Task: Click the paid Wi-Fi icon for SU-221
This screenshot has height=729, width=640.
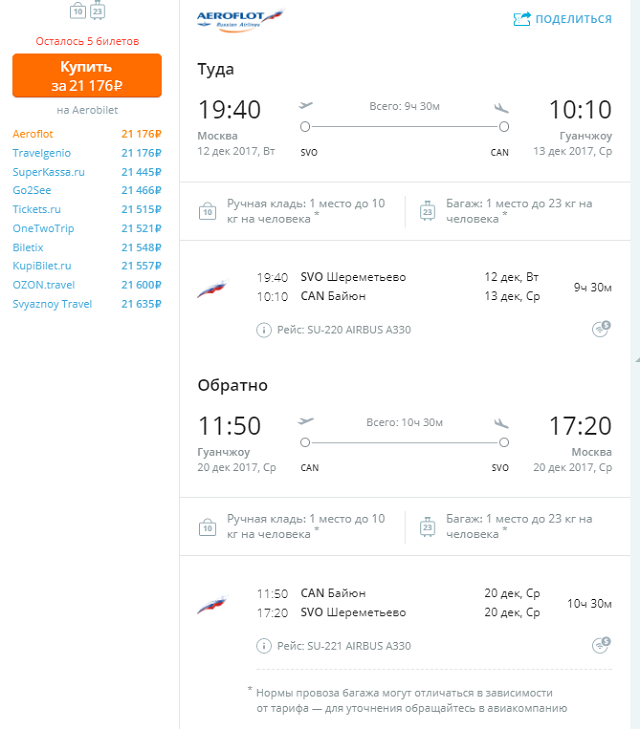Action: tap(601, 645)
